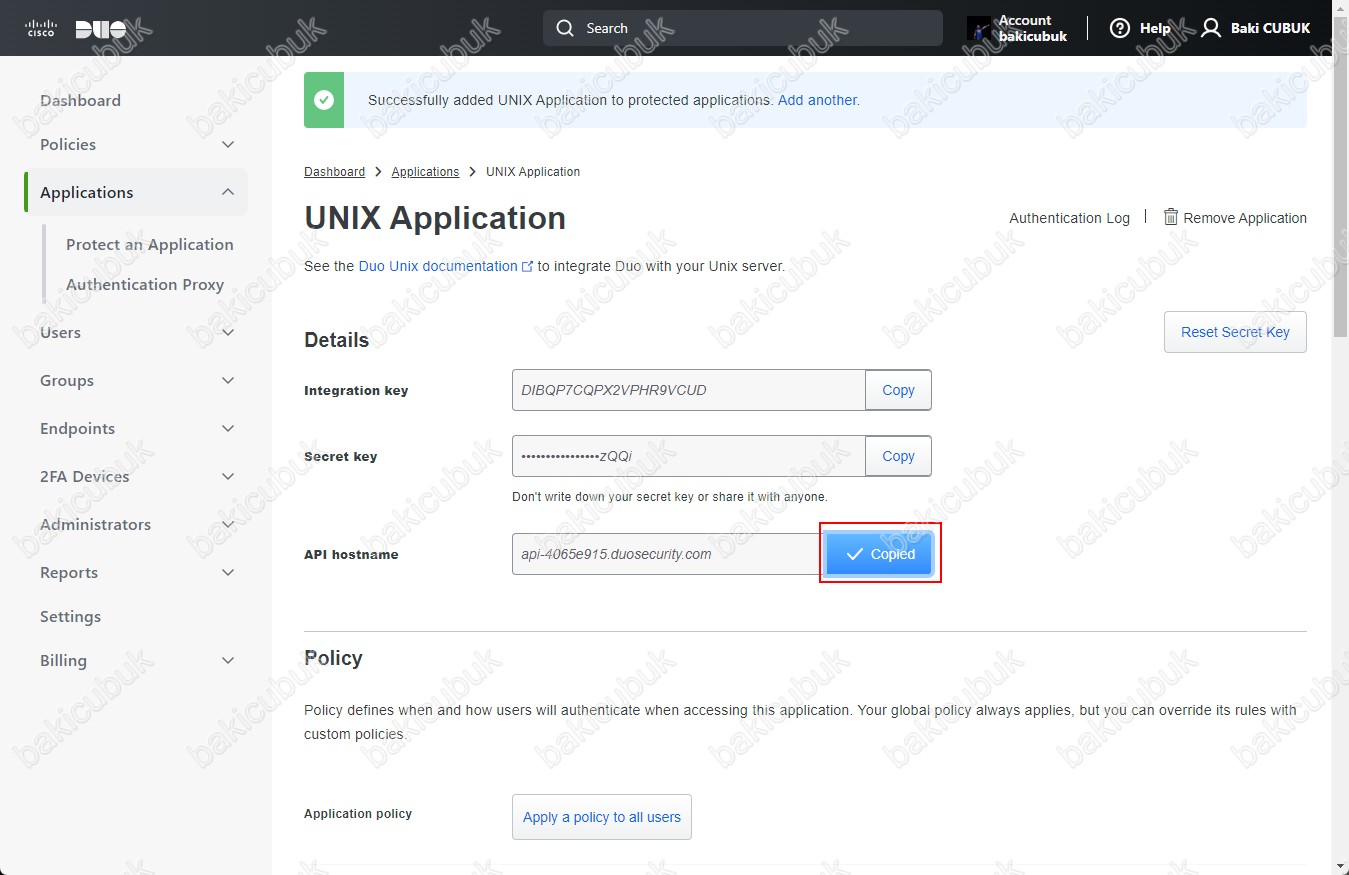The height and width of the screenshot is (875, 1349).
Task: Expand the Reports menu chevron
Action: (x=228, y=572)
